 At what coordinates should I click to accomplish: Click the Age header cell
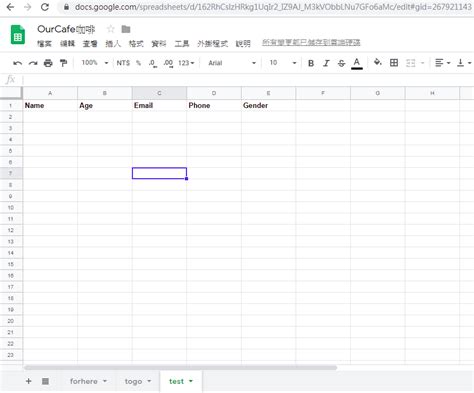(105, 105)
